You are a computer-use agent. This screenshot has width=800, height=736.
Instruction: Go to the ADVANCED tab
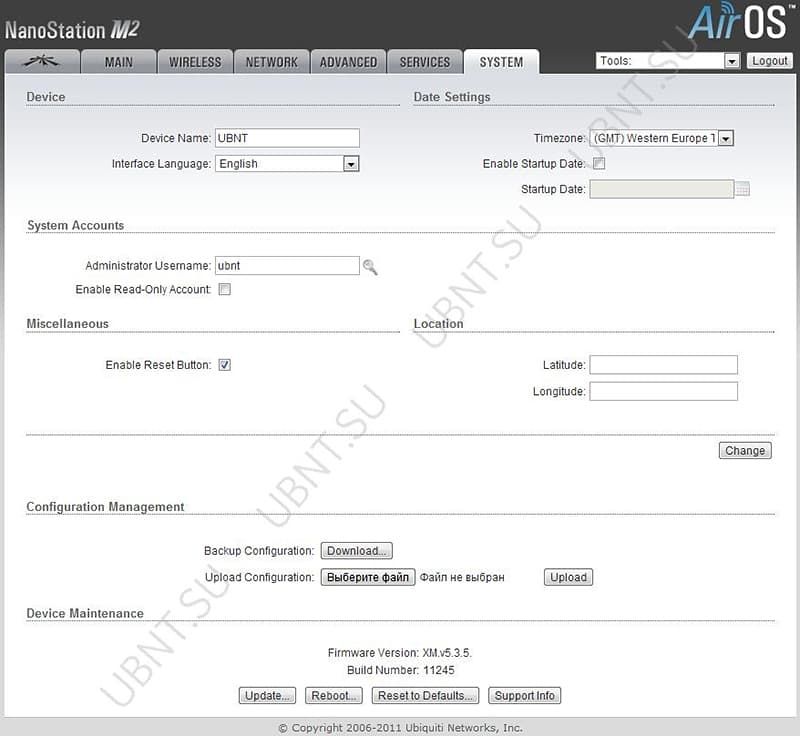[x=348, y=62]
